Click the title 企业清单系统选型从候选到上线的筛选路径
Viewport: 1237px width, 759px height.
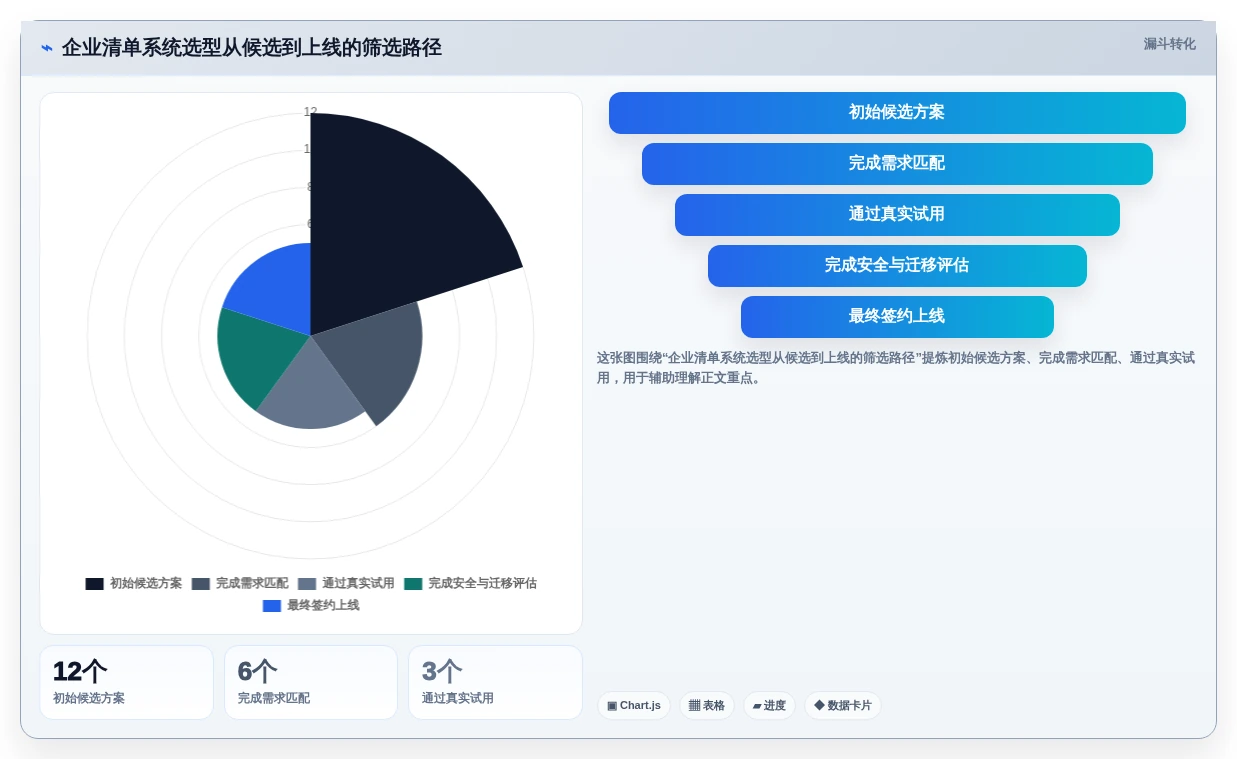[x=251, y=48]
